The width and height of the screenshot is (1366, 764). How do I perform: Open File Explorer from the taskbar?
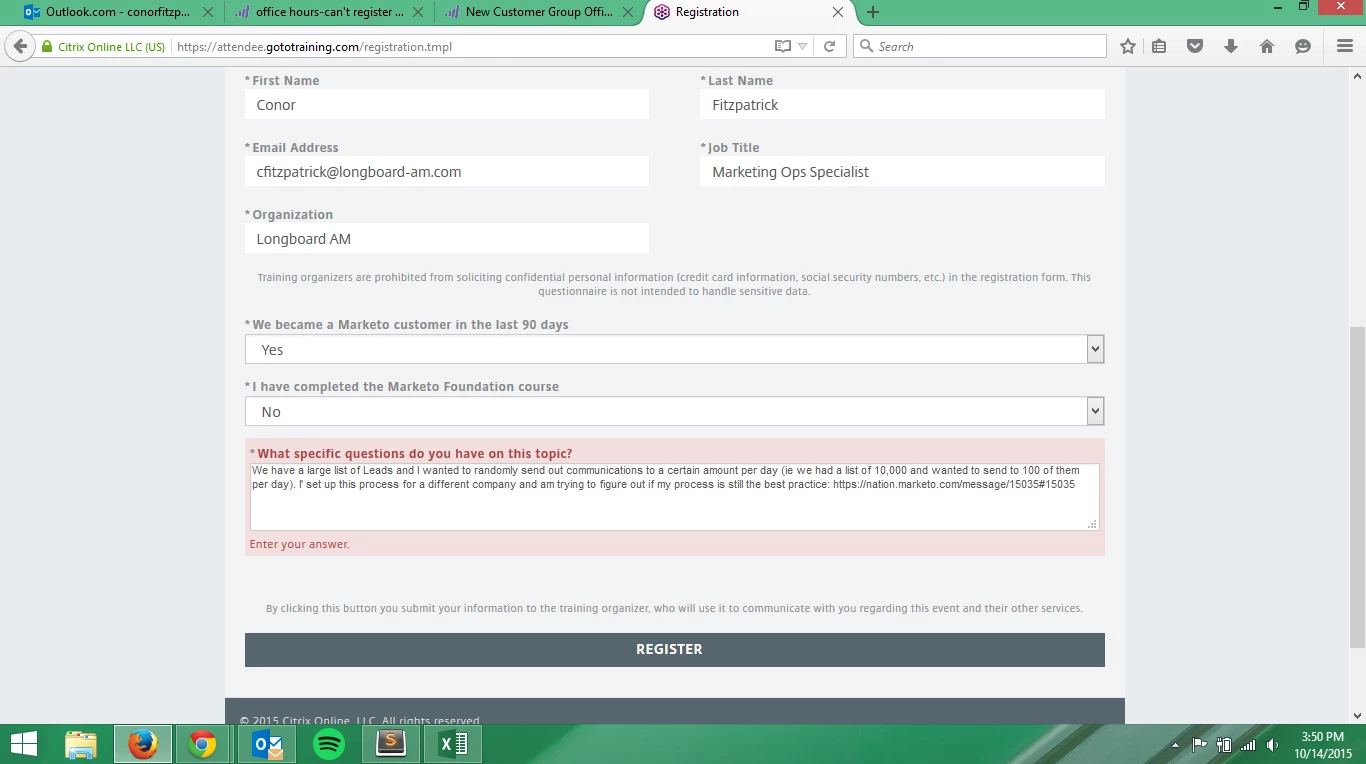pyautogui.click(x=81, y=744)
